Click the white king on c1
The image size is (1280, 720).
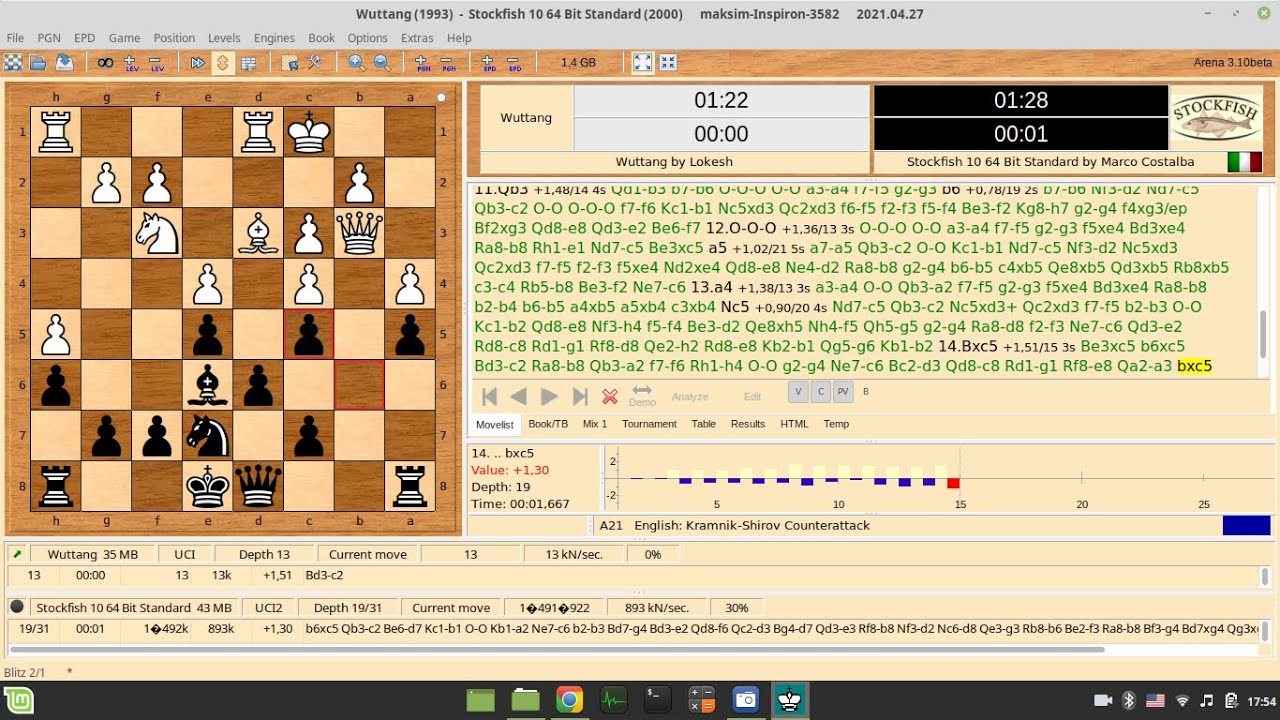pyautogui.click(x=309, y=132)
